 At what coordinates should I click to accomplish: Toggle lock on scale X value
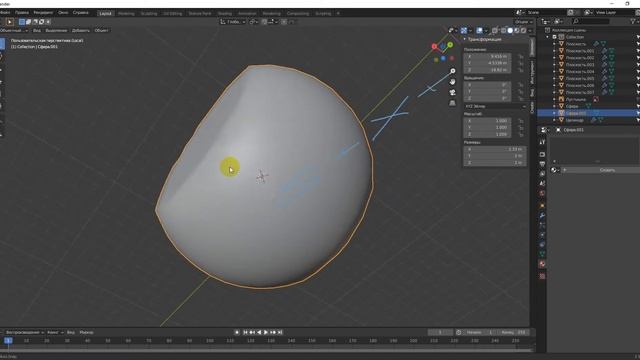[521, 121]
